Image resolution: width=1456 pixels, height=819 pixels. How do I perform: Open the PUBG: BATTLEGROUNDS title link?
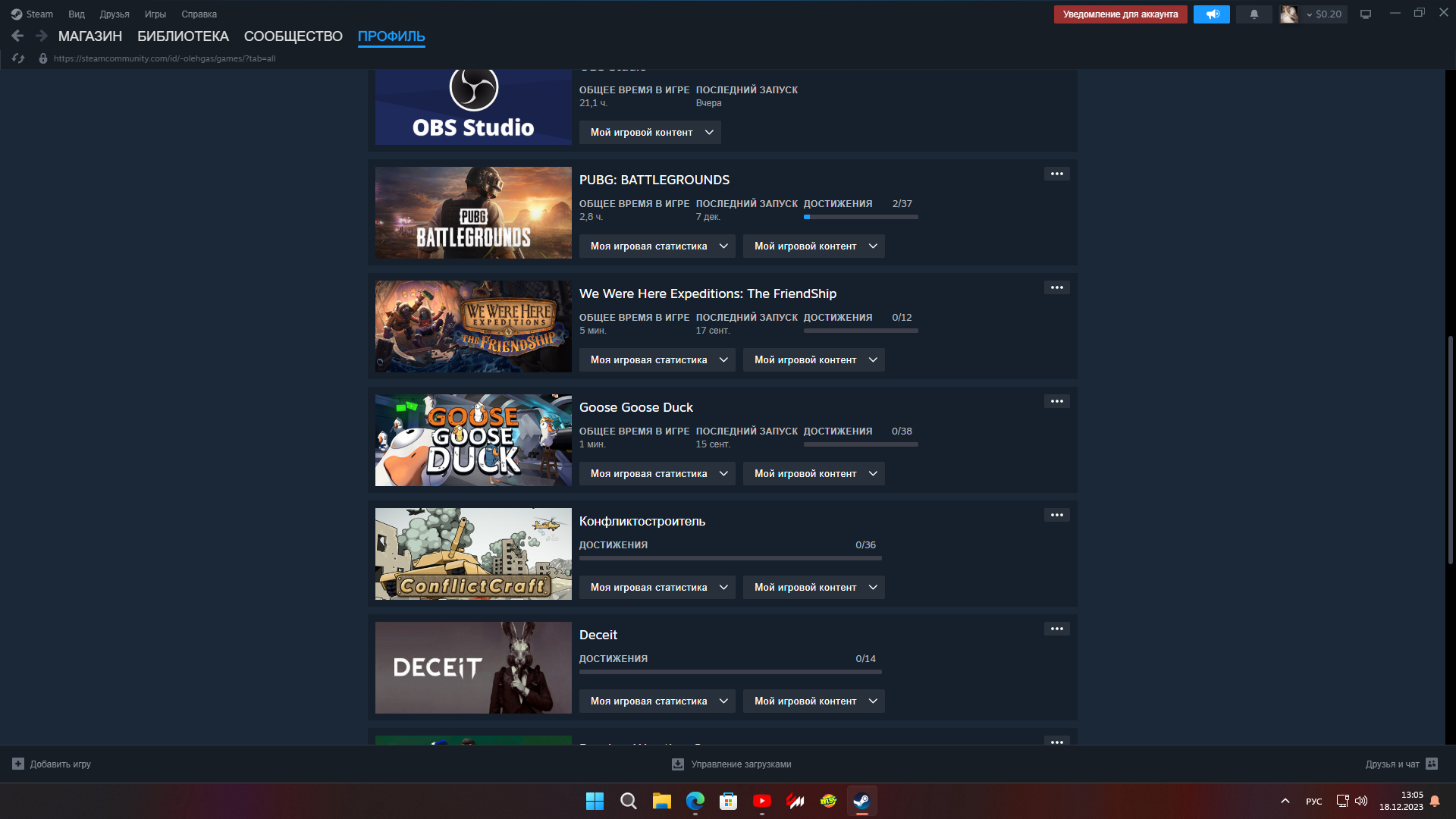pyautogui.click(x=654, y=180)
